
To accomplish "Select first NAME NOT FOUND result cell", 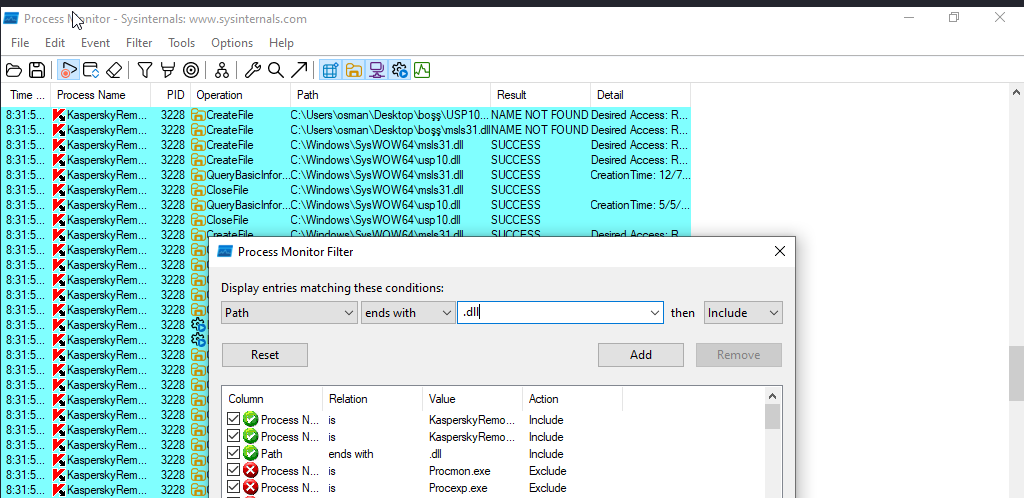I will tap(540, 115).
